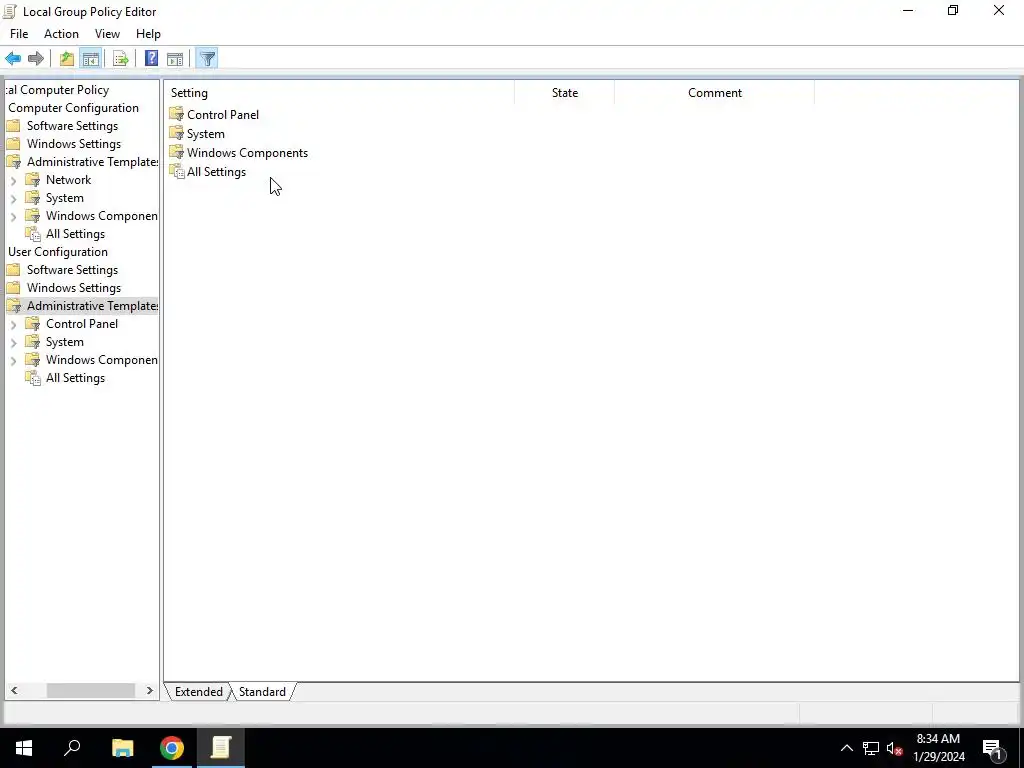Click the All Settings icon in list
Screen dimensions: 1024x768
click(x=176, y=172)
